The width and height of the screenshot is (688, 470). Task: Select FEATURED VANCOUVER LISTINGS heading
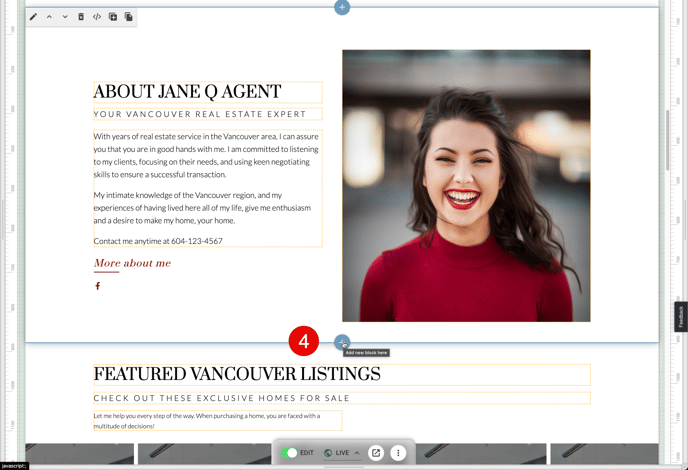(342, 374)
